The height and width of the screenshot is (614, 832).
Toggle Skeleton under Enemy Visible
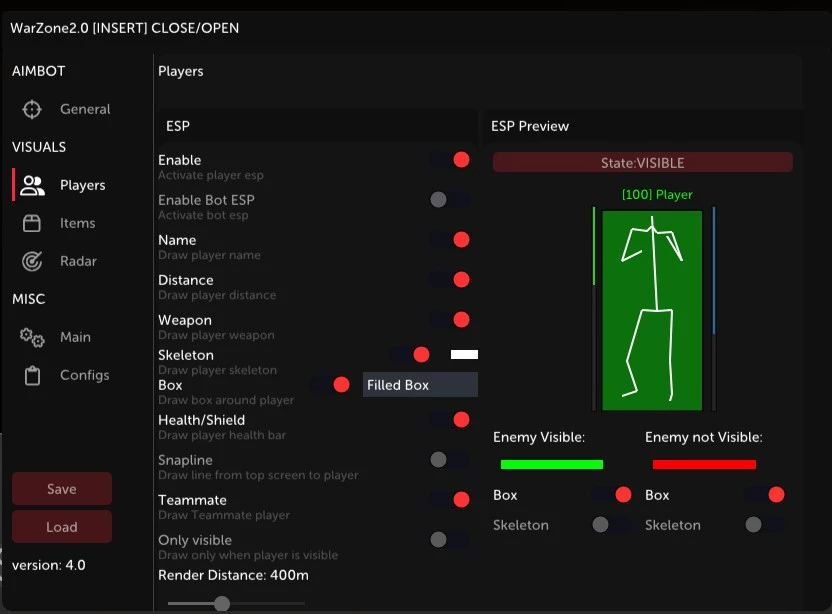click(612, 525)
